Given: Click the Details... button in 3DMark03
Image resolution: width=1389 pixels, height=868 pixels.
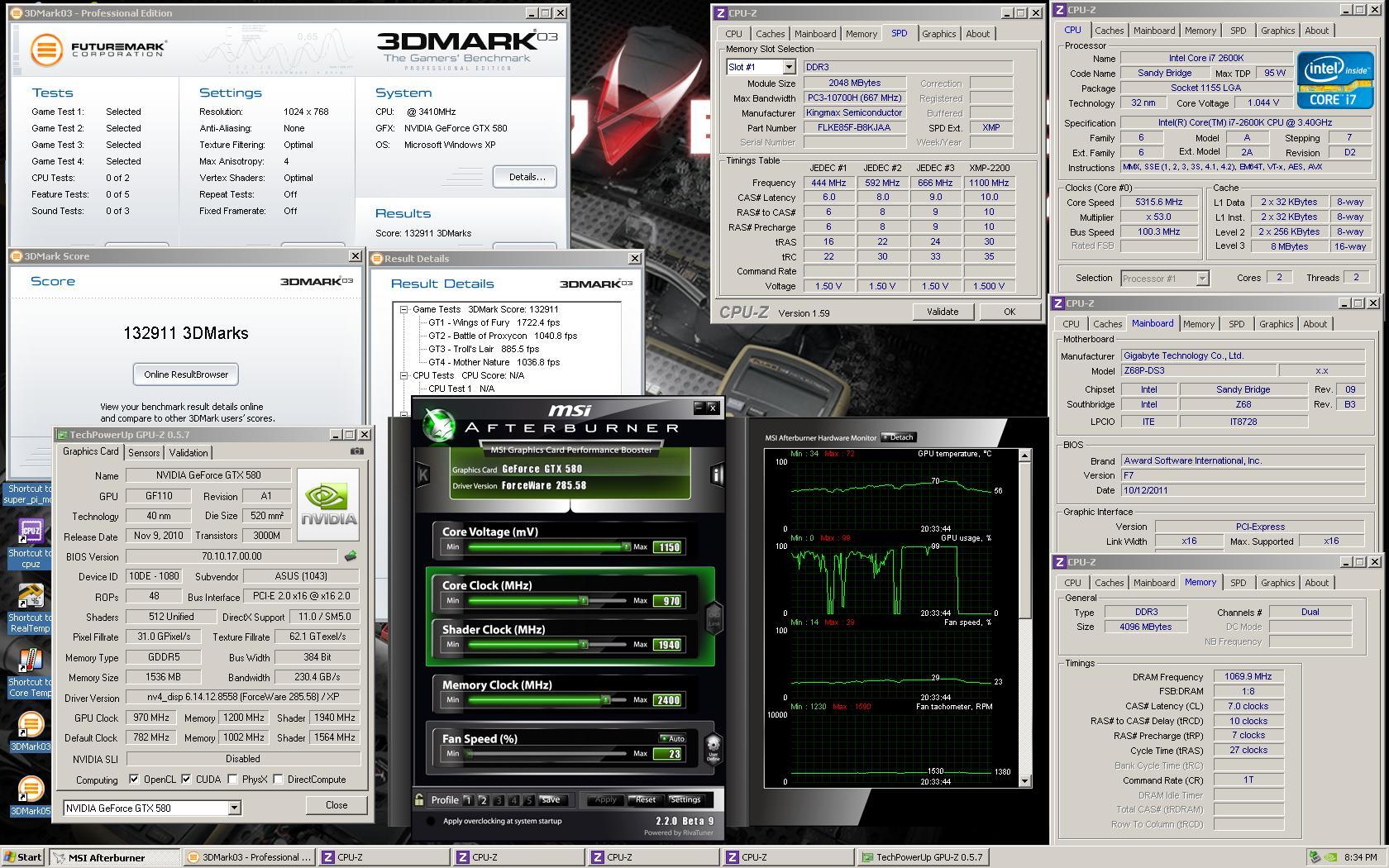Looking at the screenshot, I should 526,177.
